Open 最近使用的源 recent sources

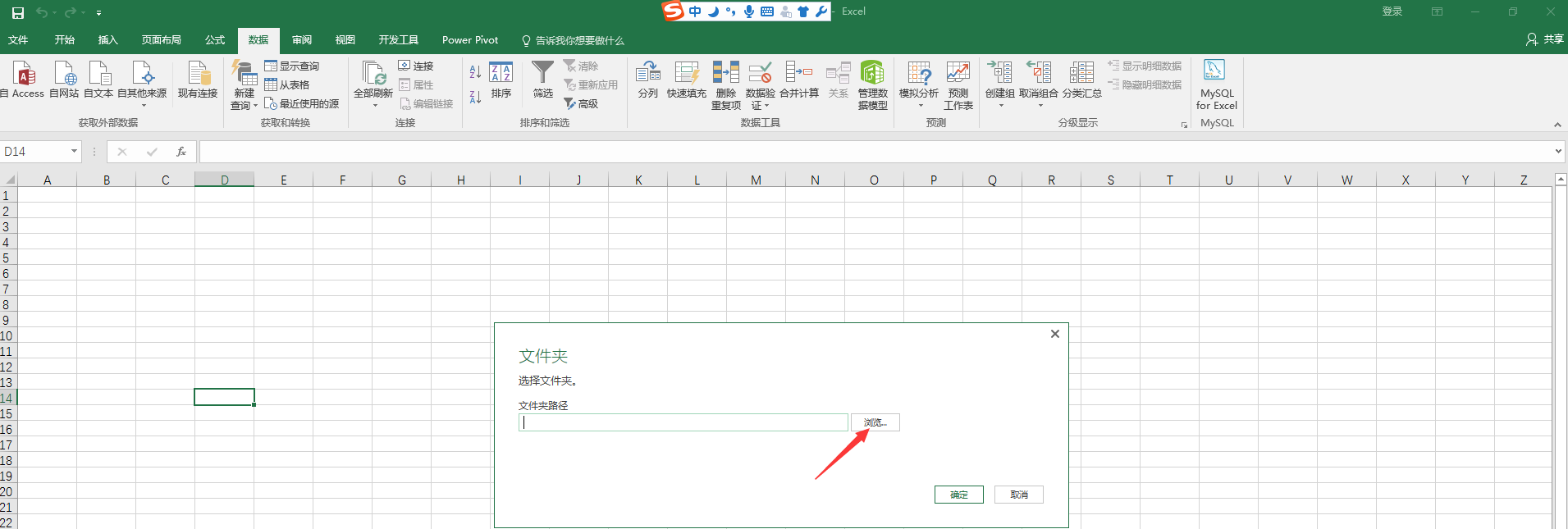(x=302, y=103)
